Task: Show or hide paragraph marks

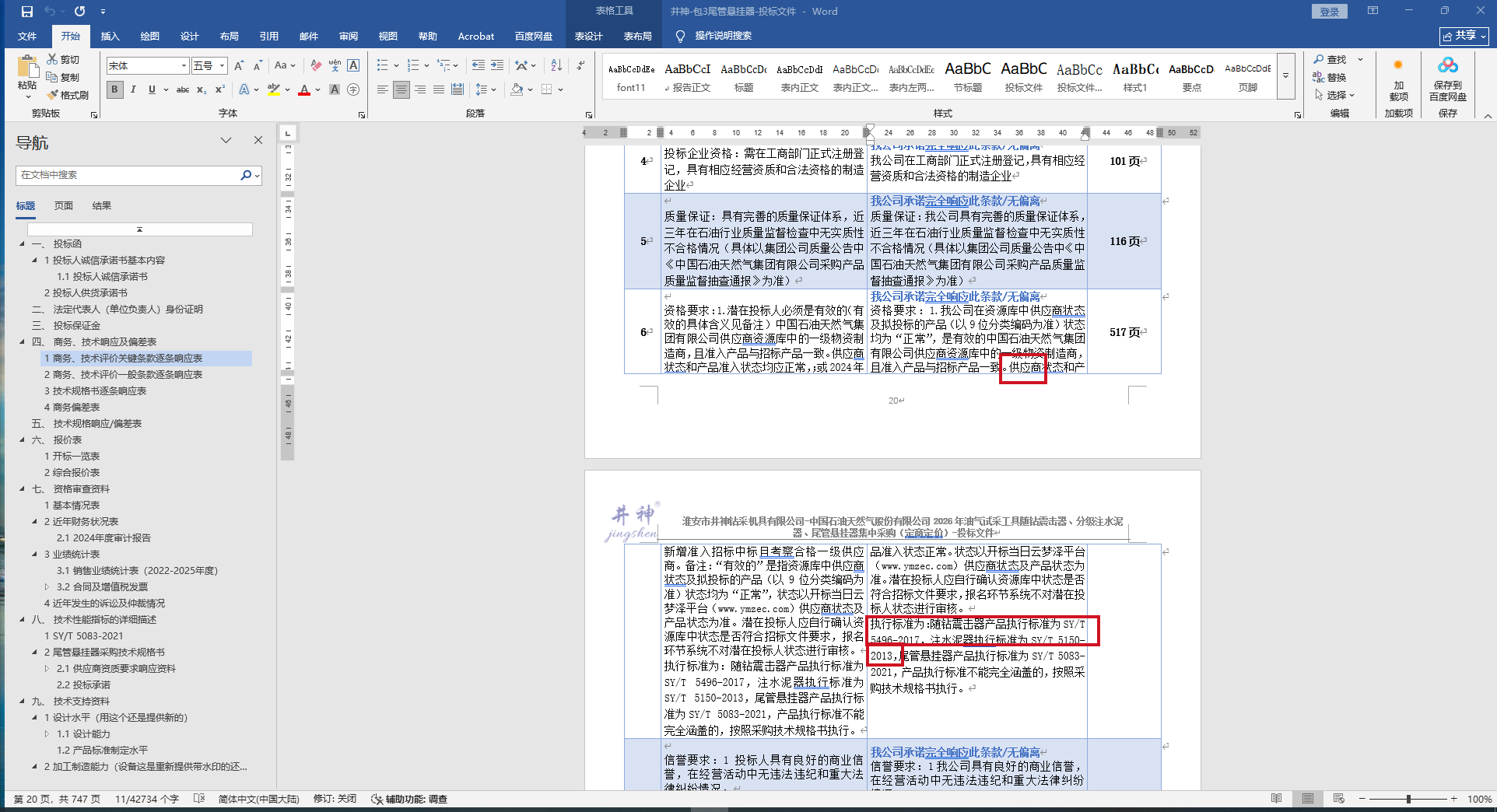Action: point(580,66)
